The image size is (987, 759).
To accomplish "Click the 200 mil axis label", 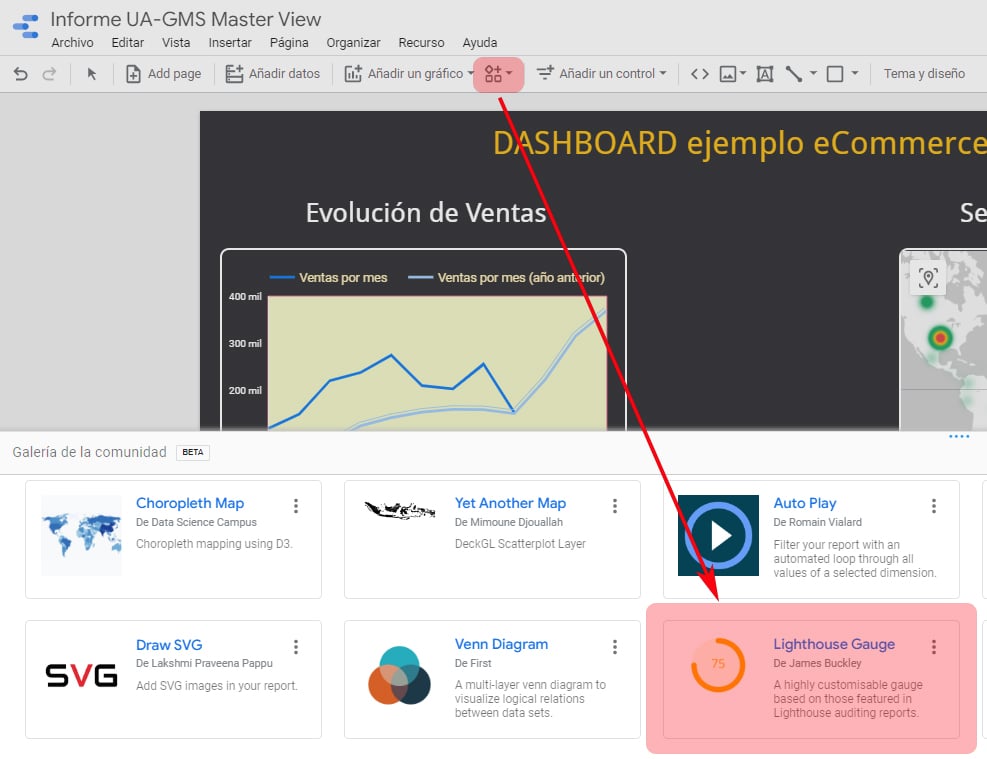I will [245, 391].
